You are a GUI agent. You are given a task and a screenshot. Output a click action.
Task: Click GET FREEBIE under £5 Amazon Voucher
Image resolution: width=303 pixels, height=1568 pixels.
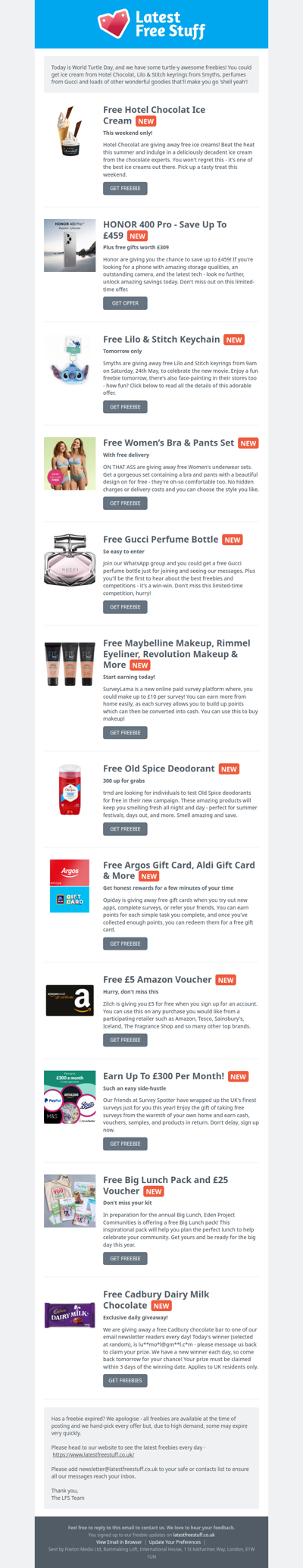tap(125, 1040)
